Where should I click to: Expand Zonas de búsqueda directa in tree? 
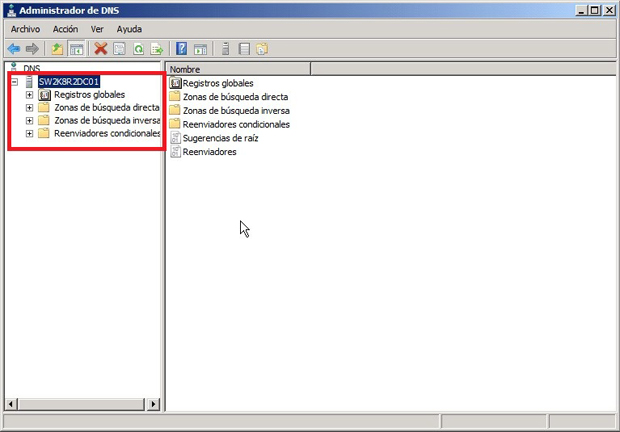[29, 108]
